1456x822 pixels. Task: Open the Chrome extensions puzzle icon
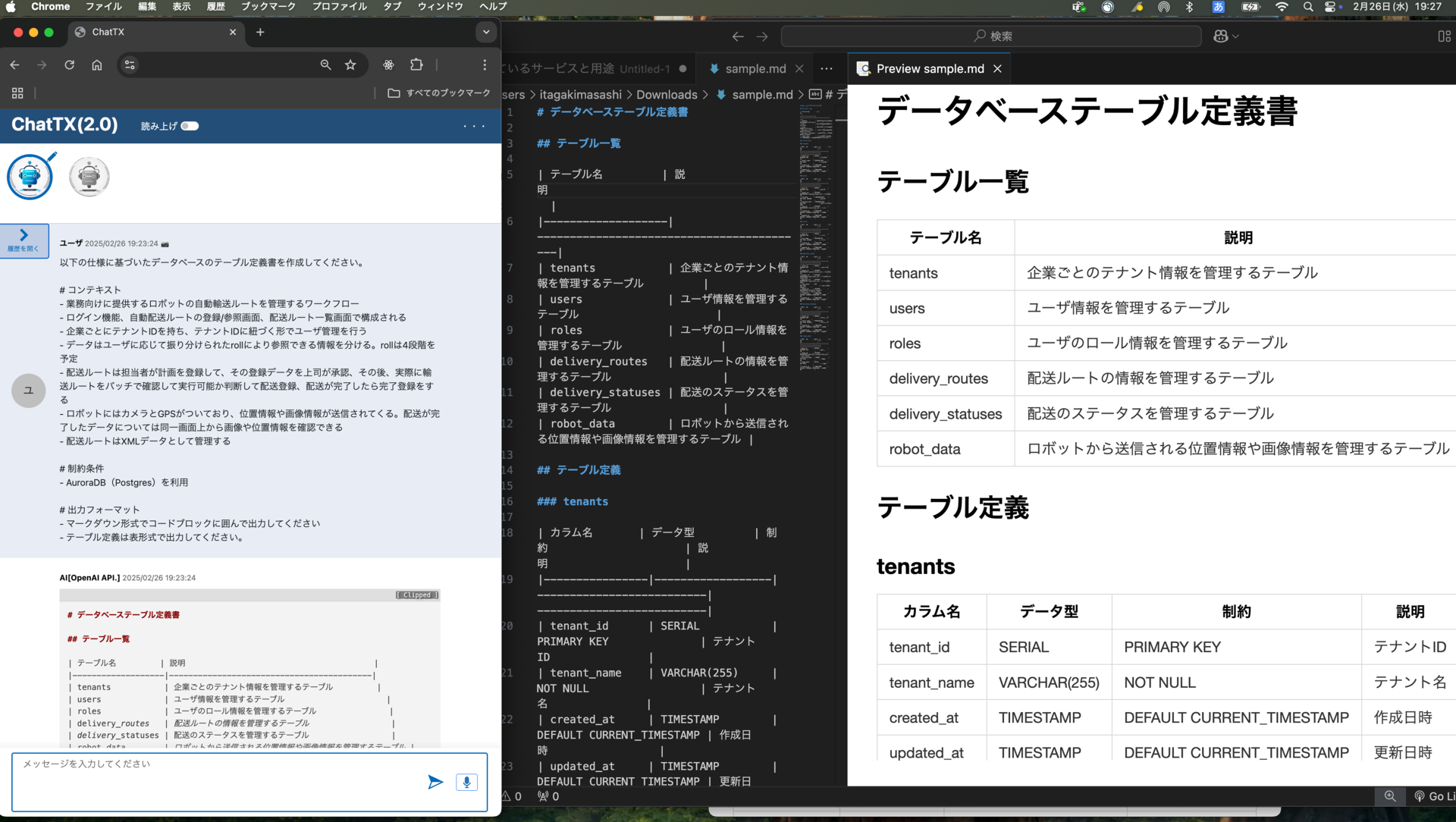(x=416, y=65)
